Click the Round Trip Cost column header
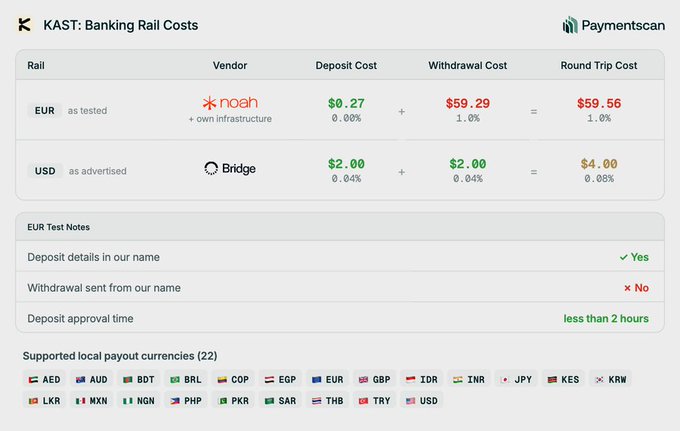Image resolution: width=680 pixels, height=431 pixels. point(599,65)
